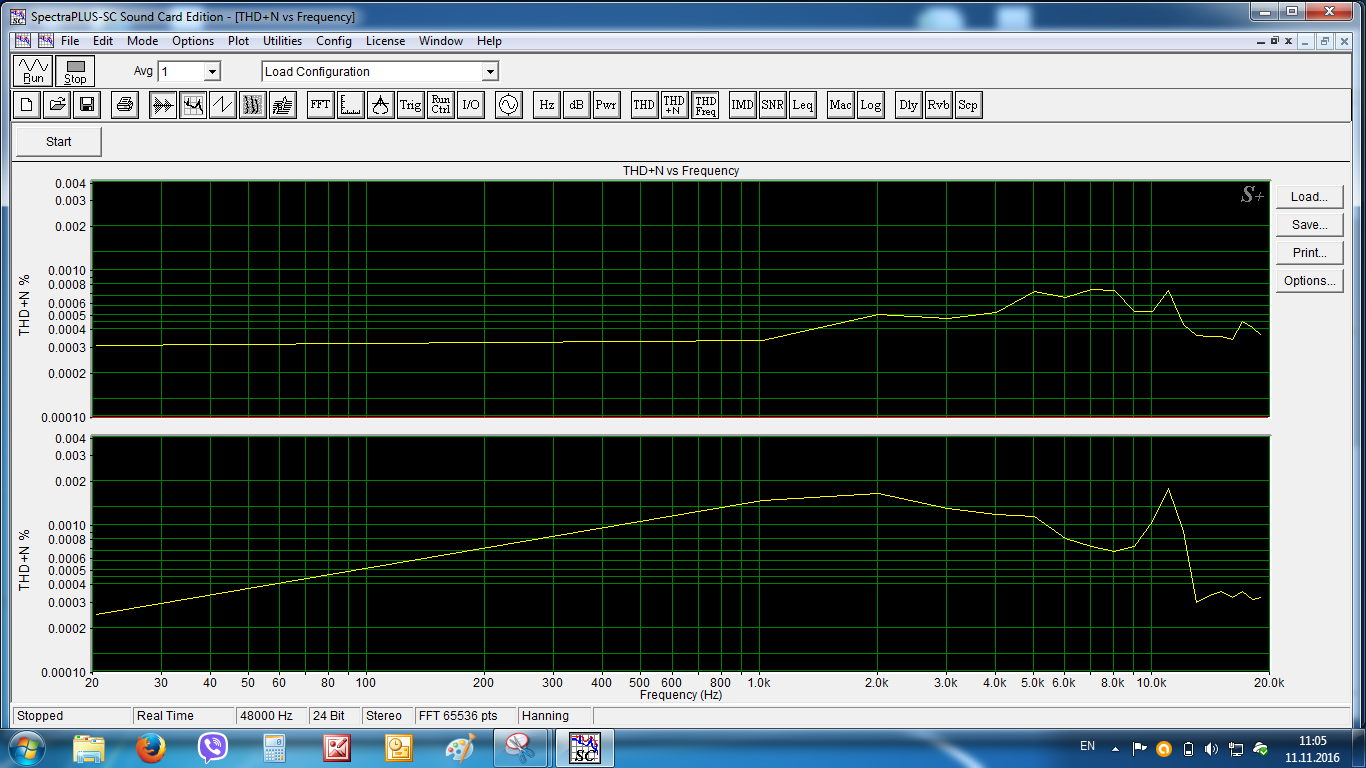Click the Start measurement button
1366x768 pixels.
tap(59, 142)
